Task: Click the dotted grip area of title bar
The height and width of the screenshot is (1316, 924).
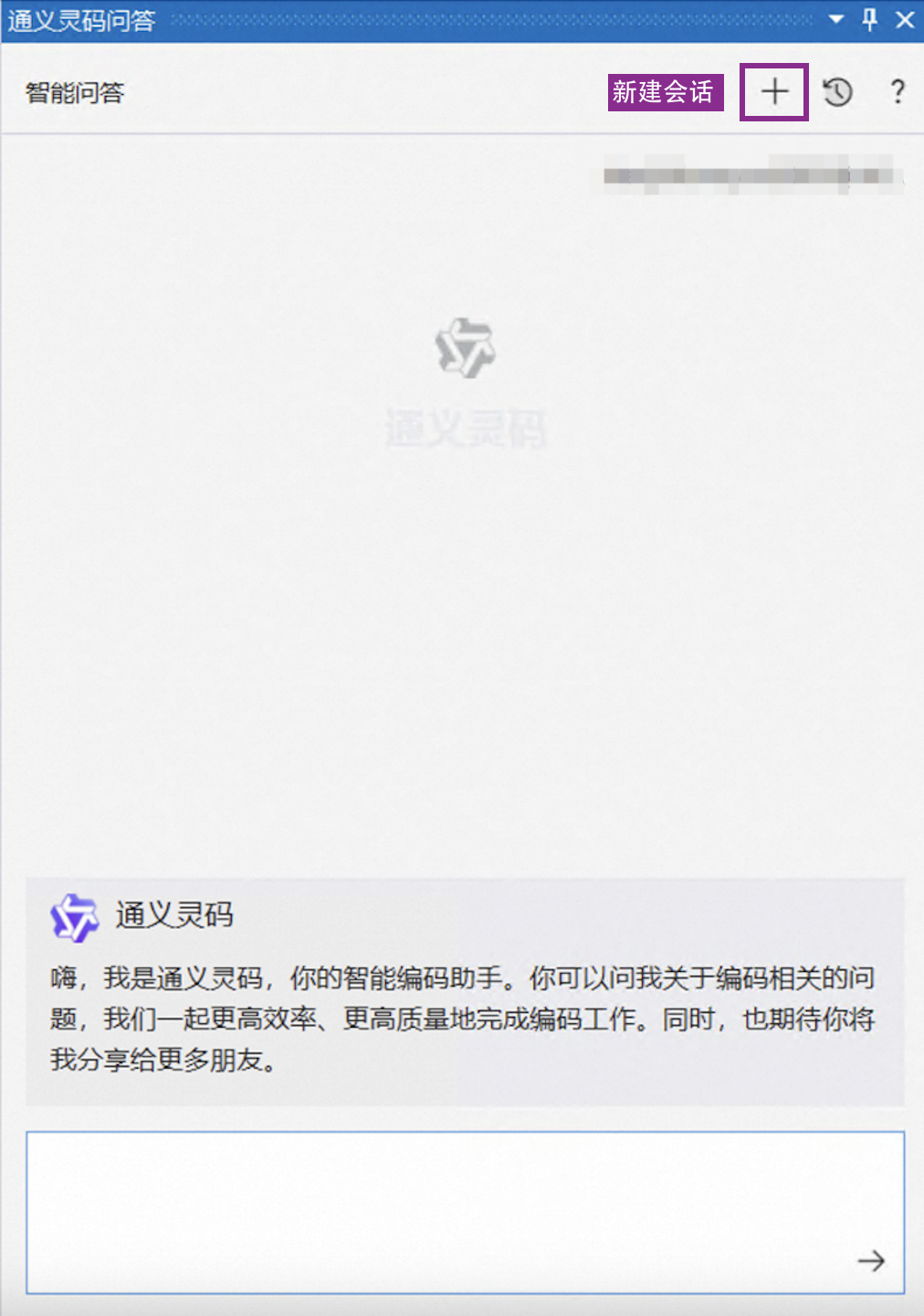Action: [x=491, y=19]
